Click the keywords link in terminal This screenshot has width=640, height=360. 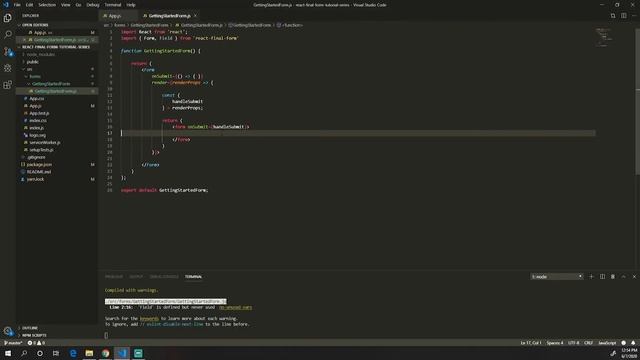(149, 318)
